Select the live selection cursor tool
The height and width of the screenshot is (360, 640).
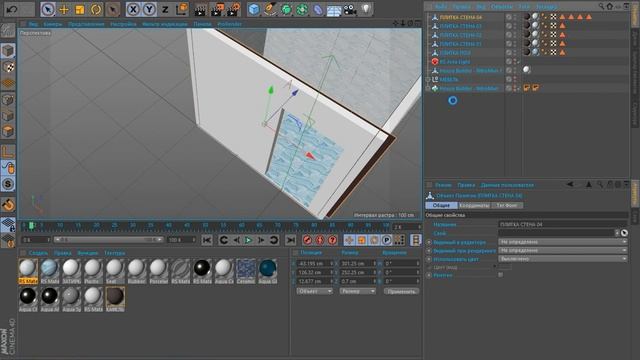pyautogui.click(x=48, y=9)
